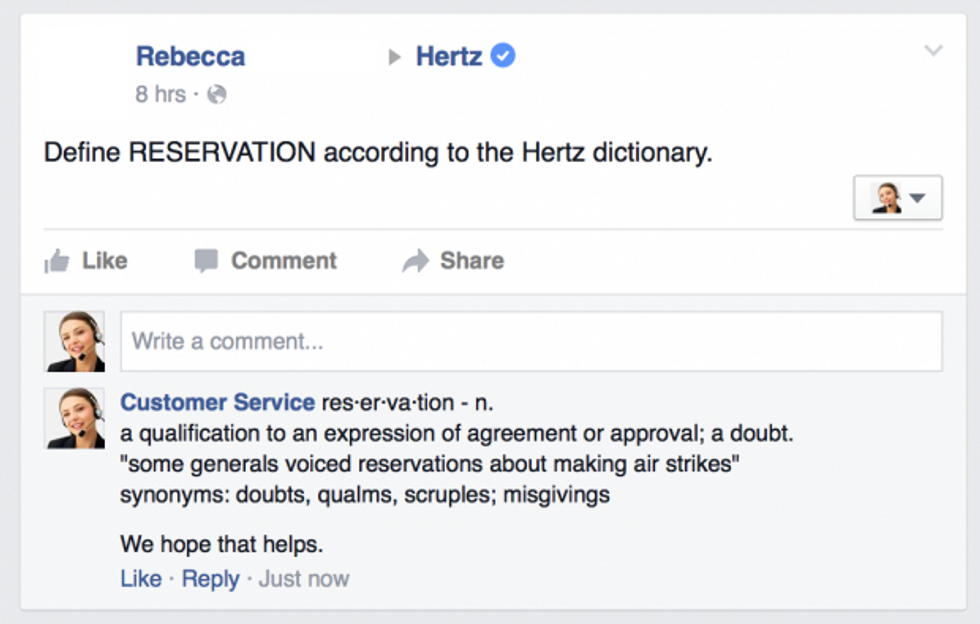
Task: Click the Write a comment field
Action: pyautogui.click(x=531, y=341)
